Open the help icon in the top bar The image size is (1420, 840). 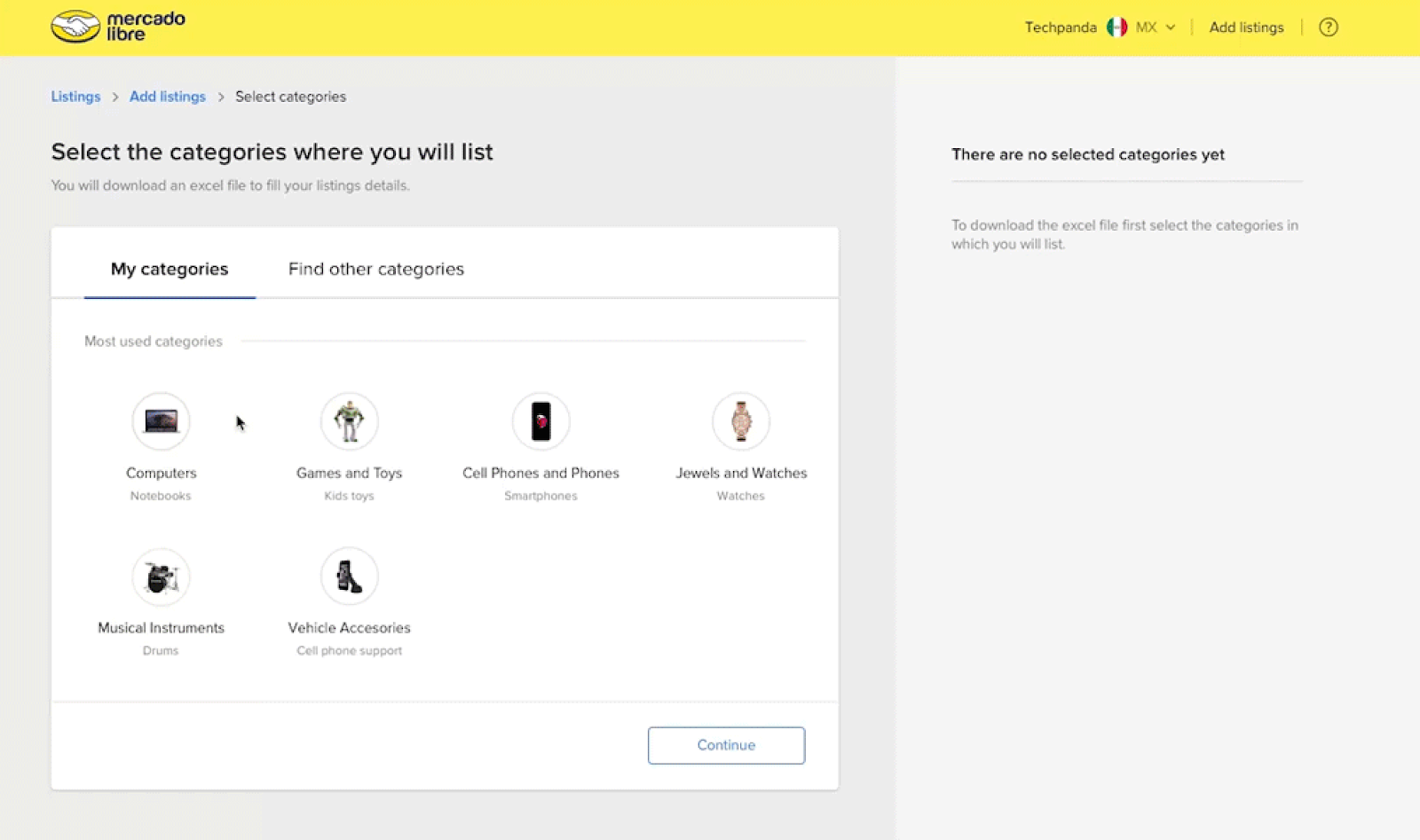[x=1328, y=27]
